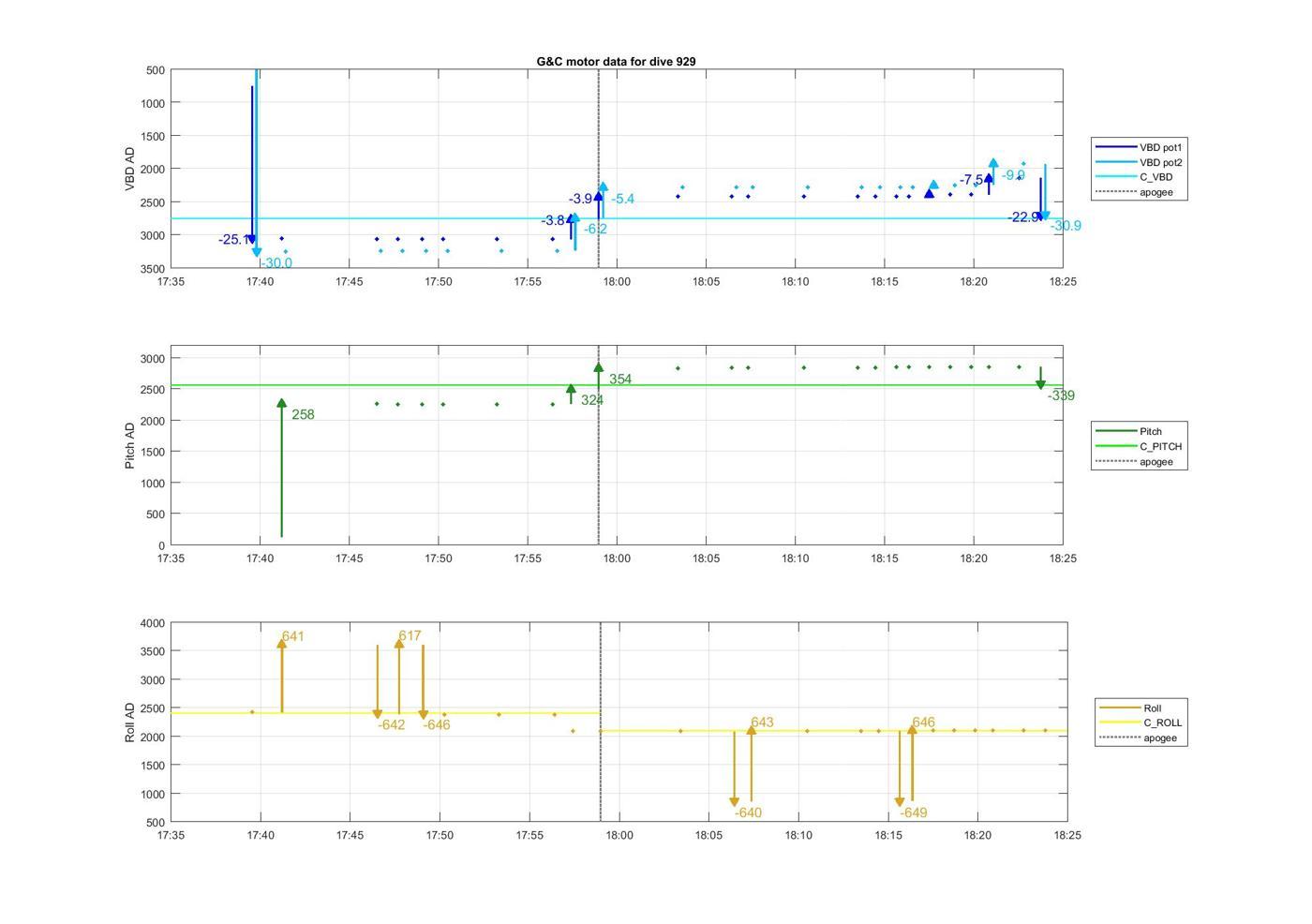Click the '-30.9' VBD annotation
1312x924 pixels.
click(x=1066, y=226)
